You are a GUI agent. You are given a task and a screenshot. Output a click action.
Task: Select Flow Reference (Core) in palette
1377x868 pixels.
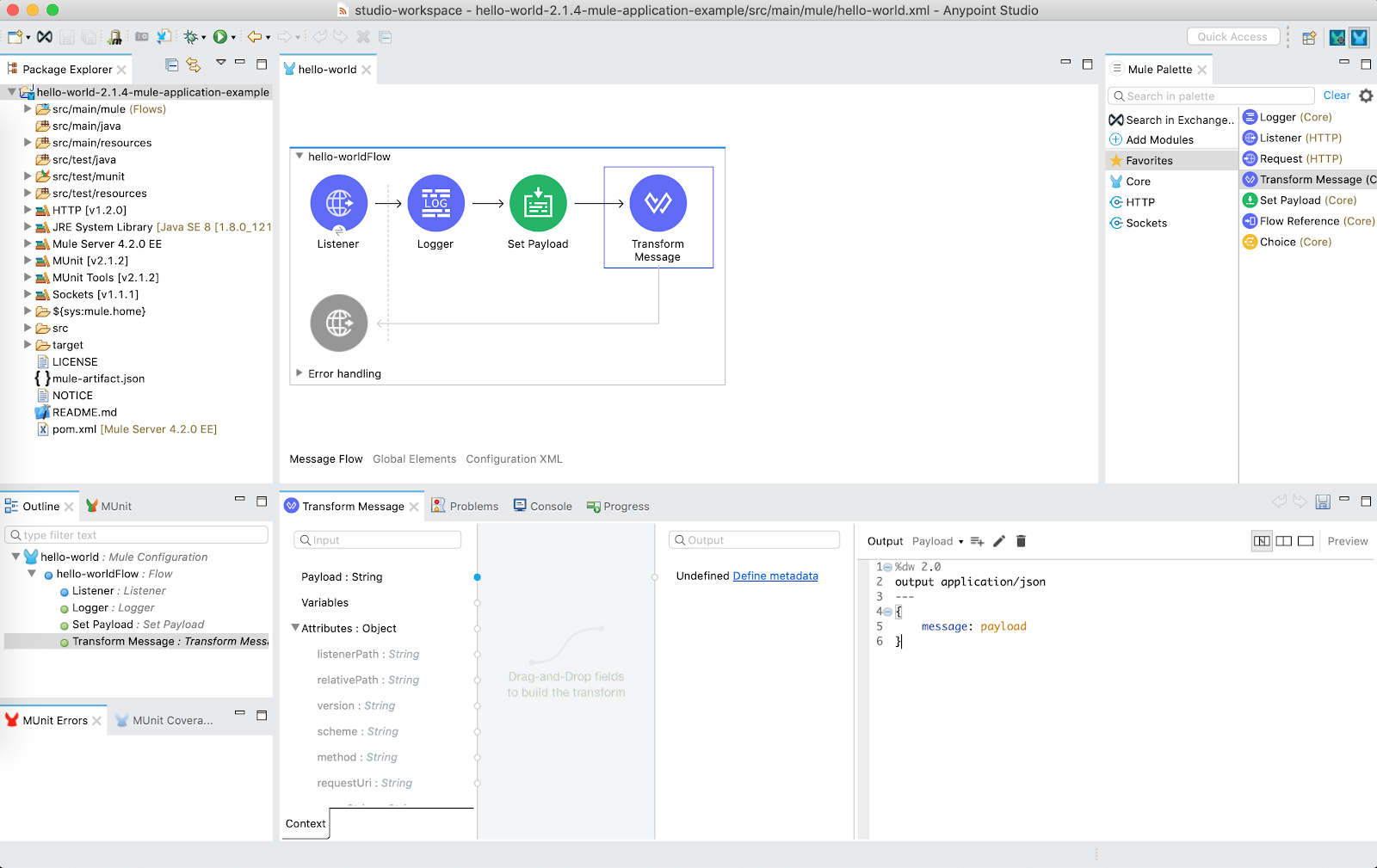[x=1309, y=221]
